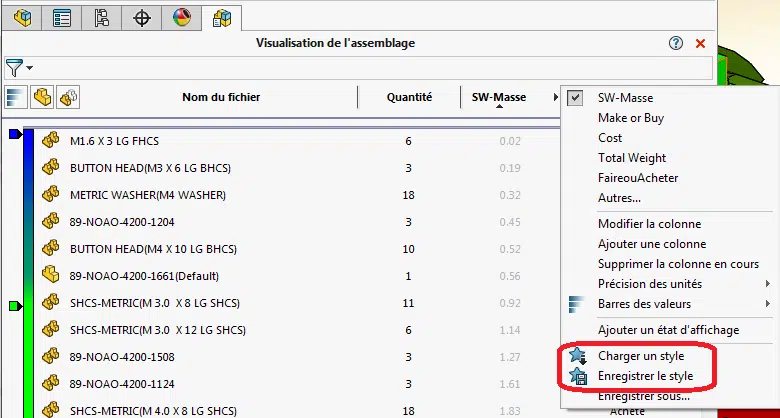Click icon of METRIC WASHER(M4 WASHER)
The image size is (780, 418).
click(x=50, y=194)
